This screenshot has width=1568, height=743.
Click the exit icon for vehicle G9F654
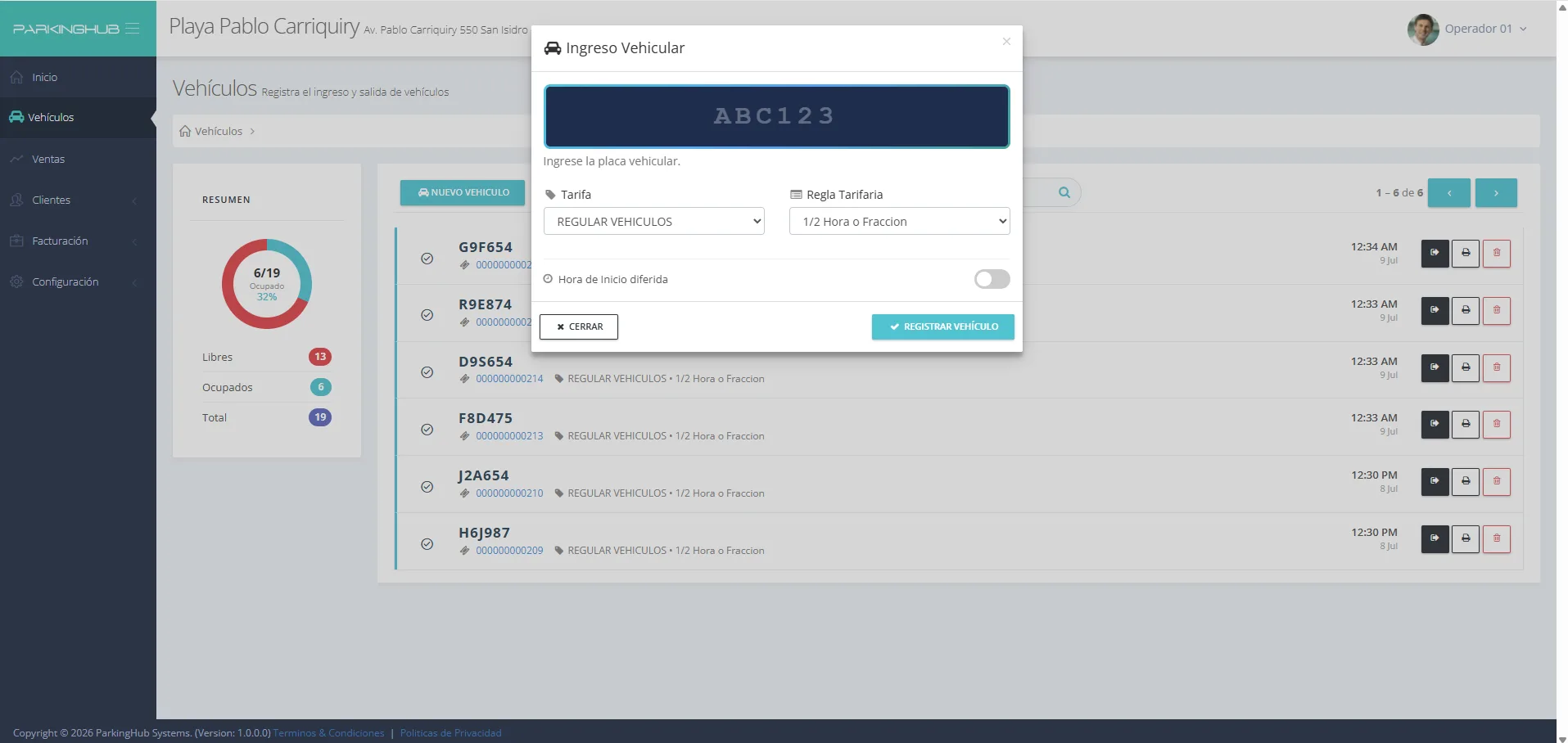point(1435,253)
